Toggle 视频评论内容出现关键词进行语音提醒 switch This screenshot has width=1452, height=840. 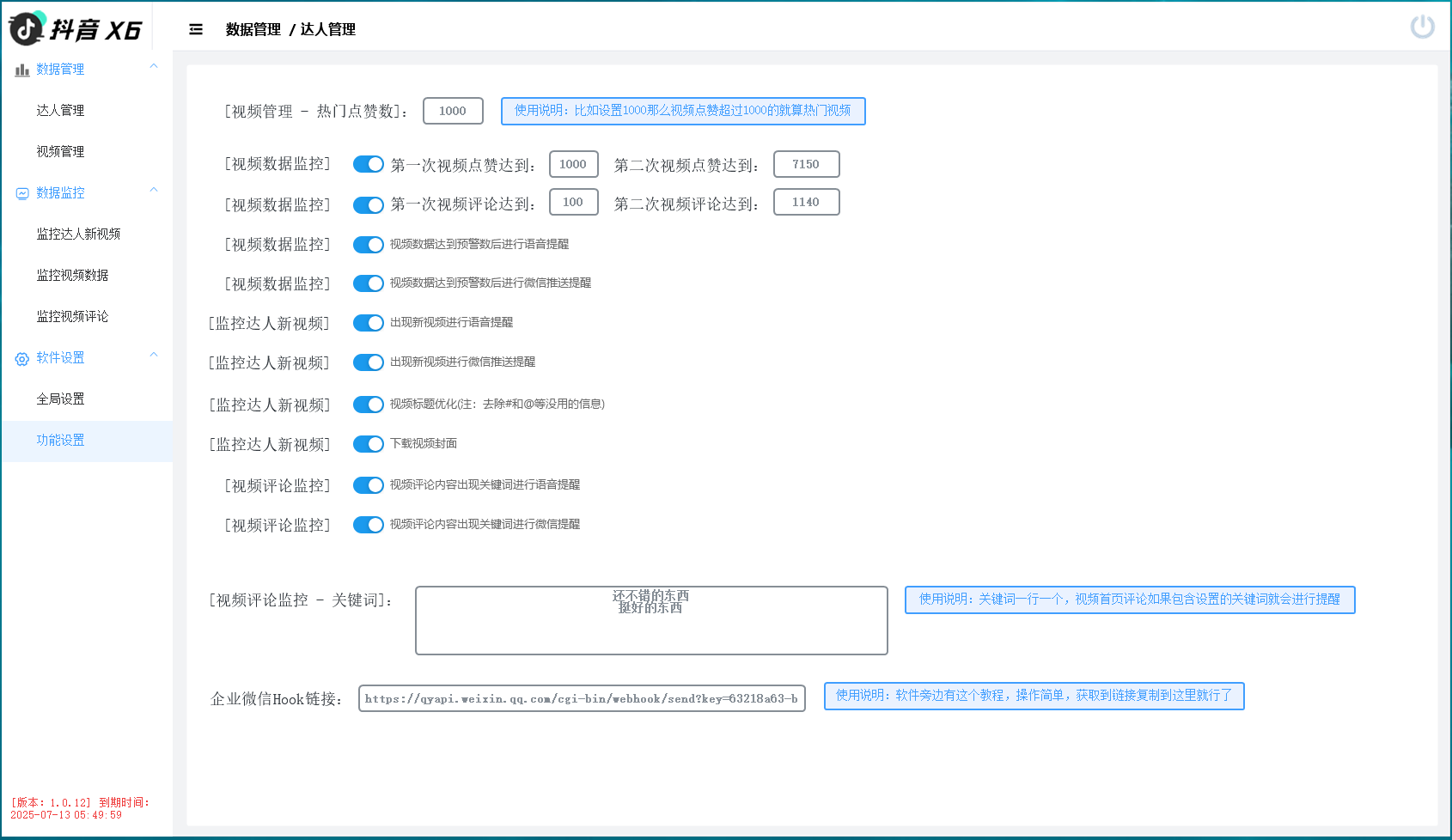pyautogui.click(x=369, y=485)
